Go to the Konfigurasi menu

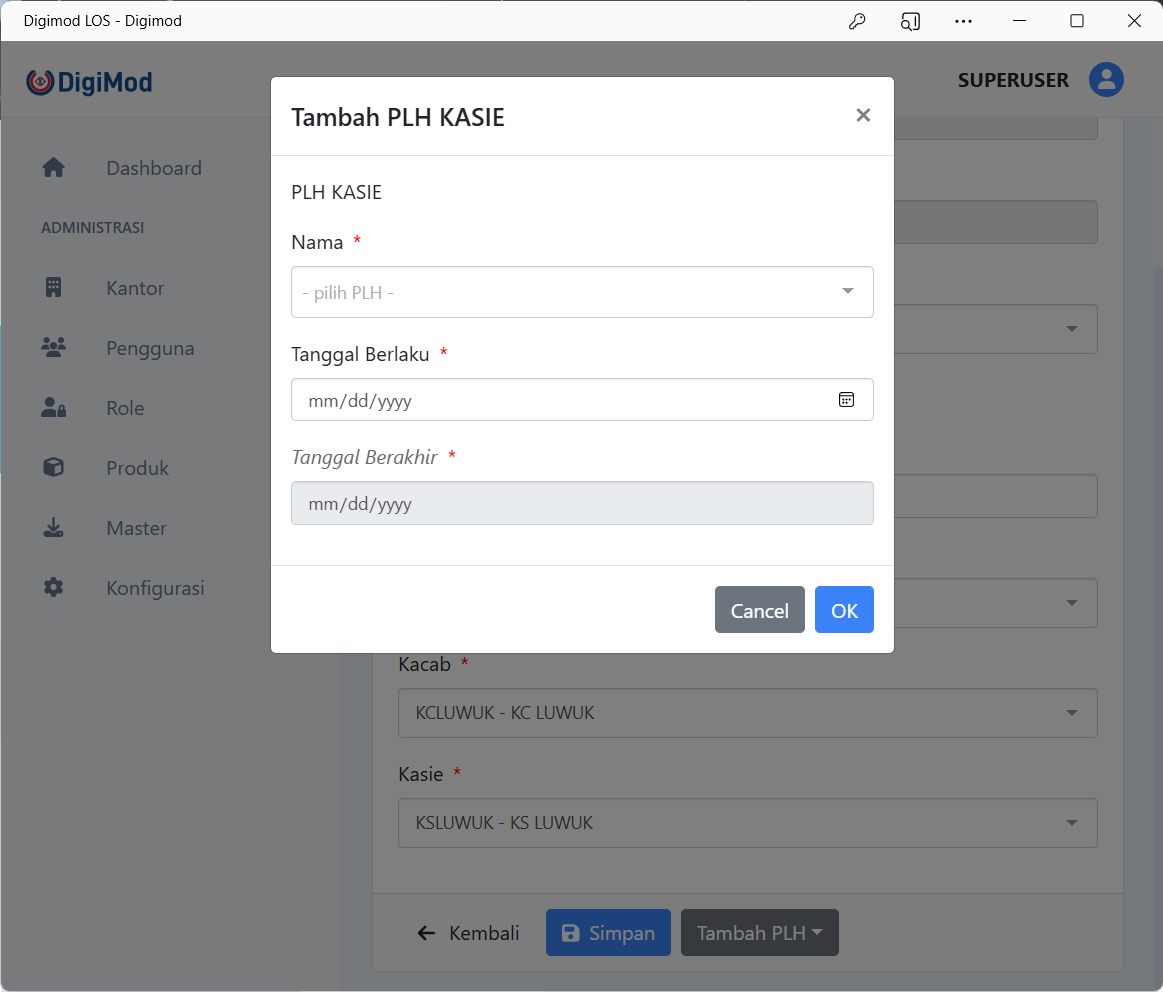pos(155,588)
